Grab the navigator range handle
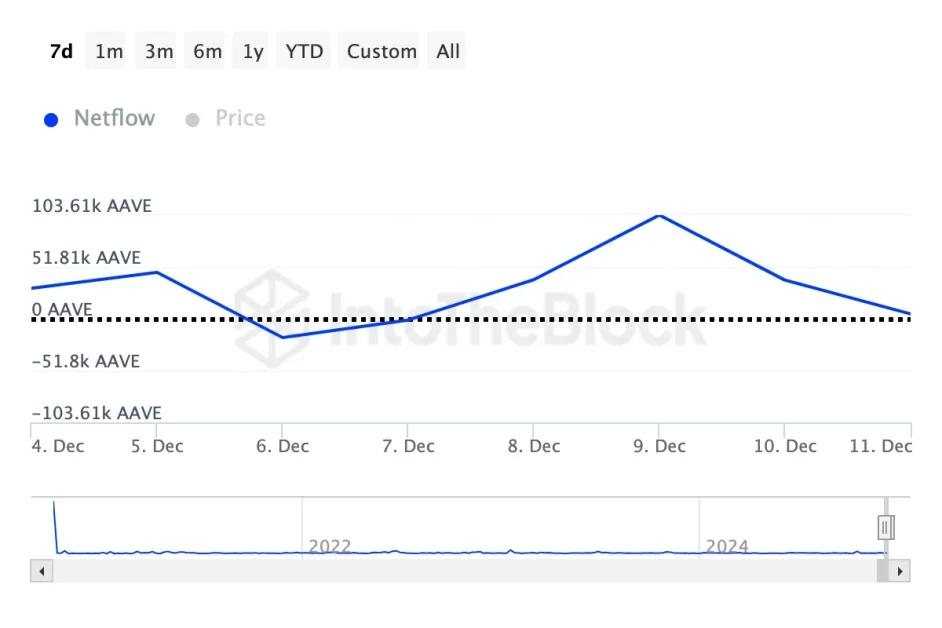Screen dimensions: 942x628 885,527
